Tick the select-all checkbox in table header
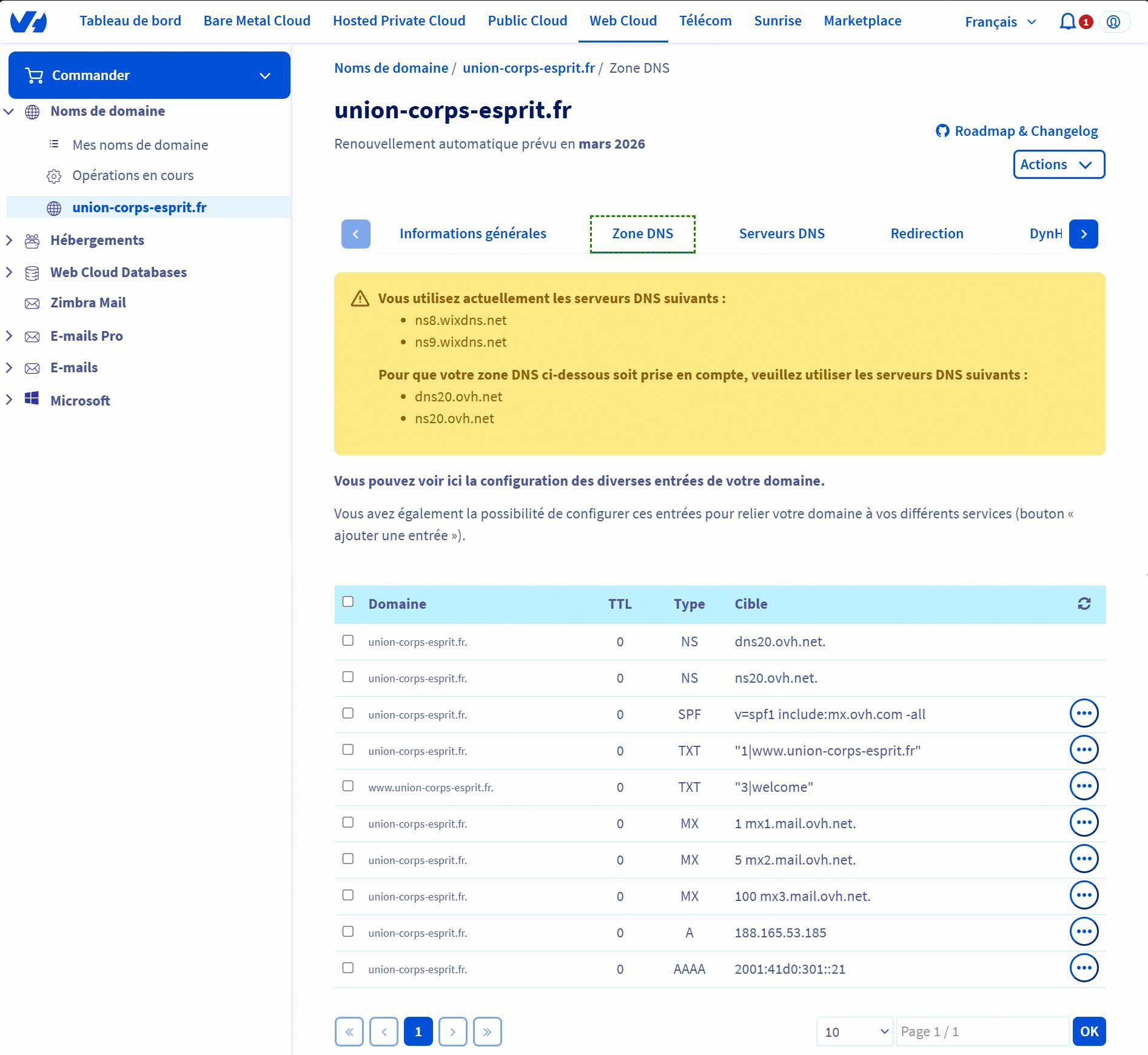1148x1055 pixels. tap(347, 602)
